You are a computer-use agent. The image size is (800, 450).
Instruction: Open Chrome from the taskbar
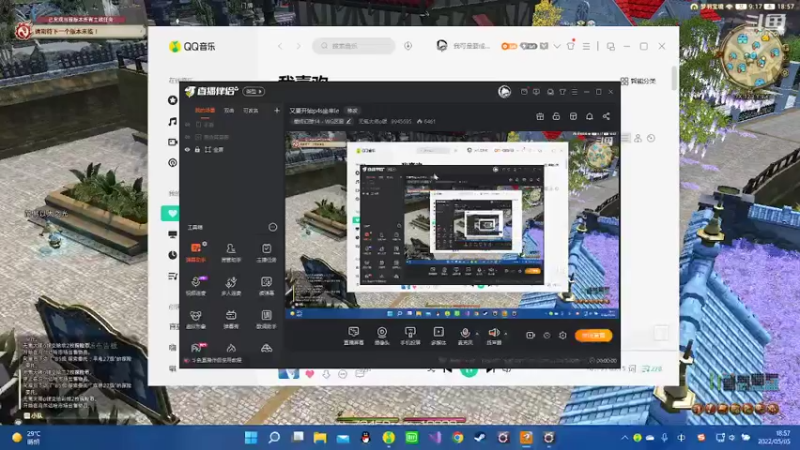458,438
